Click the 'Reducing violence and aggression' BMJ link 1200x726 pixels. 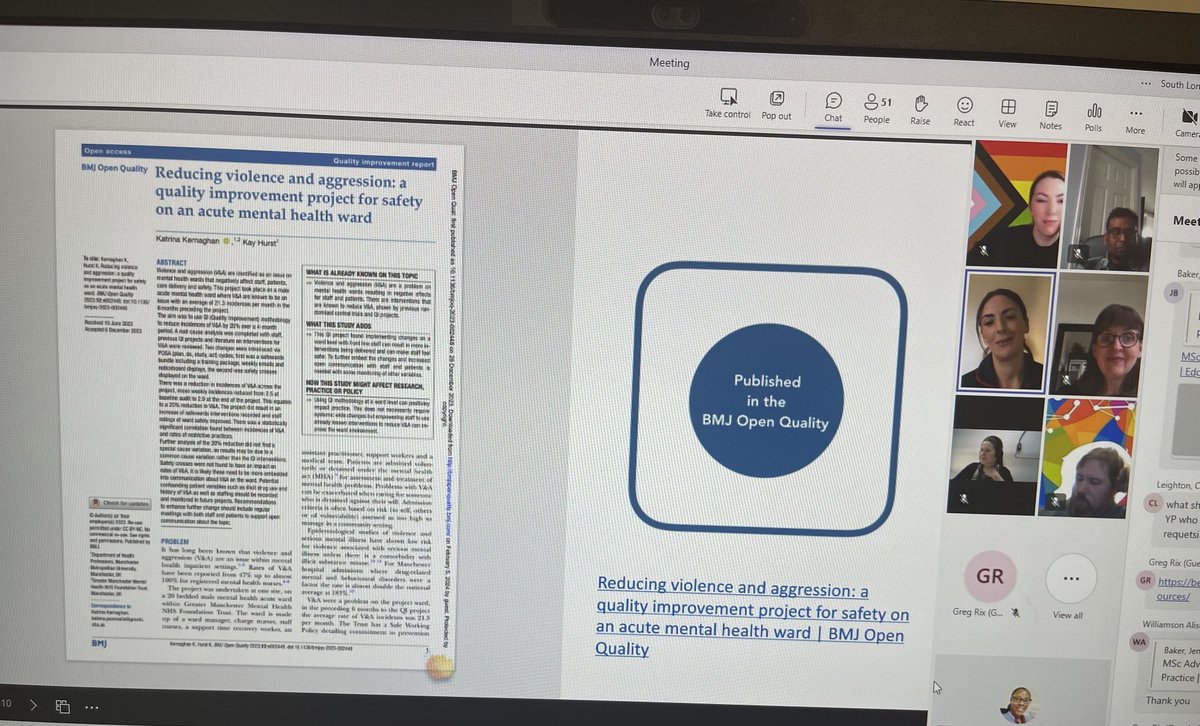[752, 617]
